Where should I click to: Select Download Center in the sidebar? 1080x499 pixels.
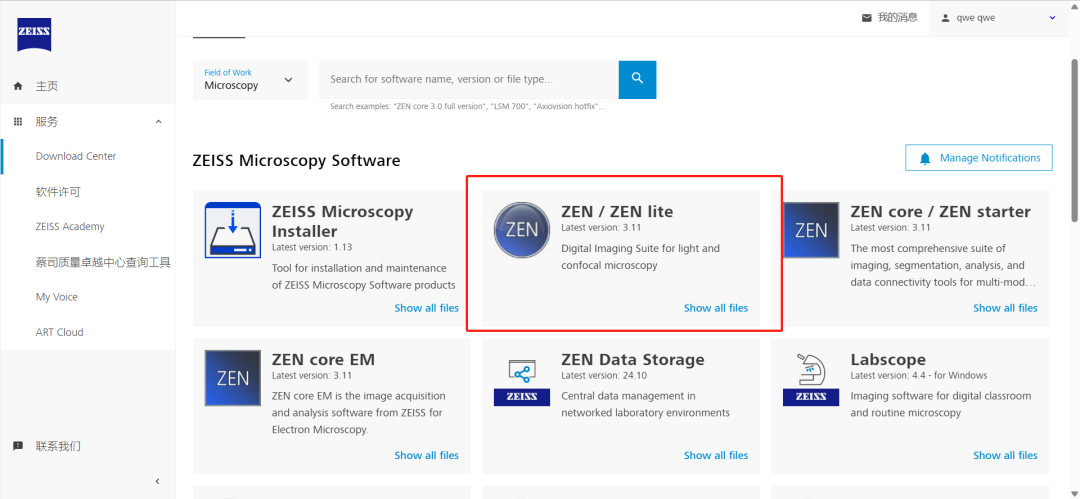click(x=76, y=156)
